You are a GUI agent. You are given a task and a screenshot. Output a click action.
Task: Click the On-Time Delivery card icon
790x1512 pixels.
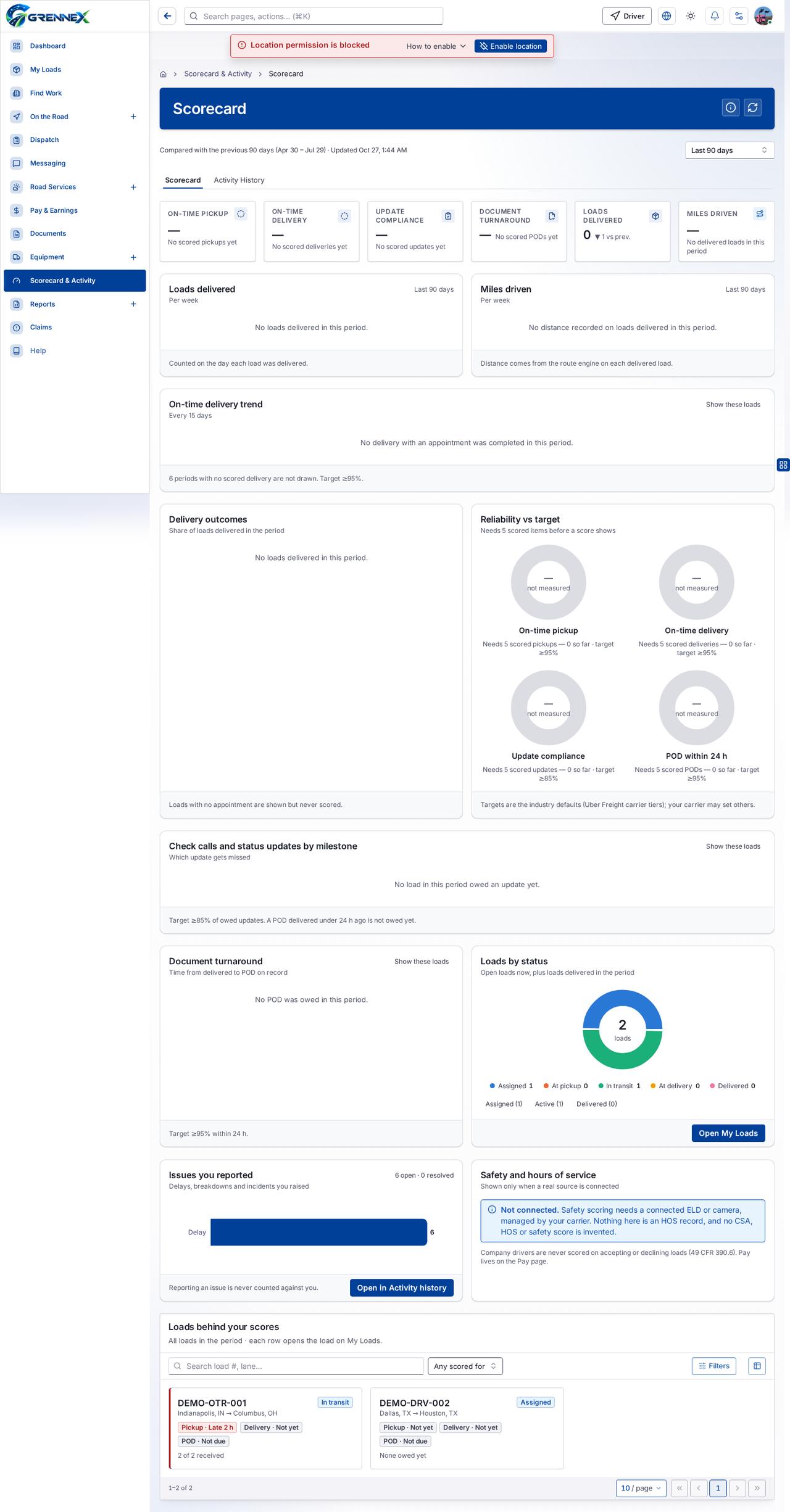tap(345, 216)
